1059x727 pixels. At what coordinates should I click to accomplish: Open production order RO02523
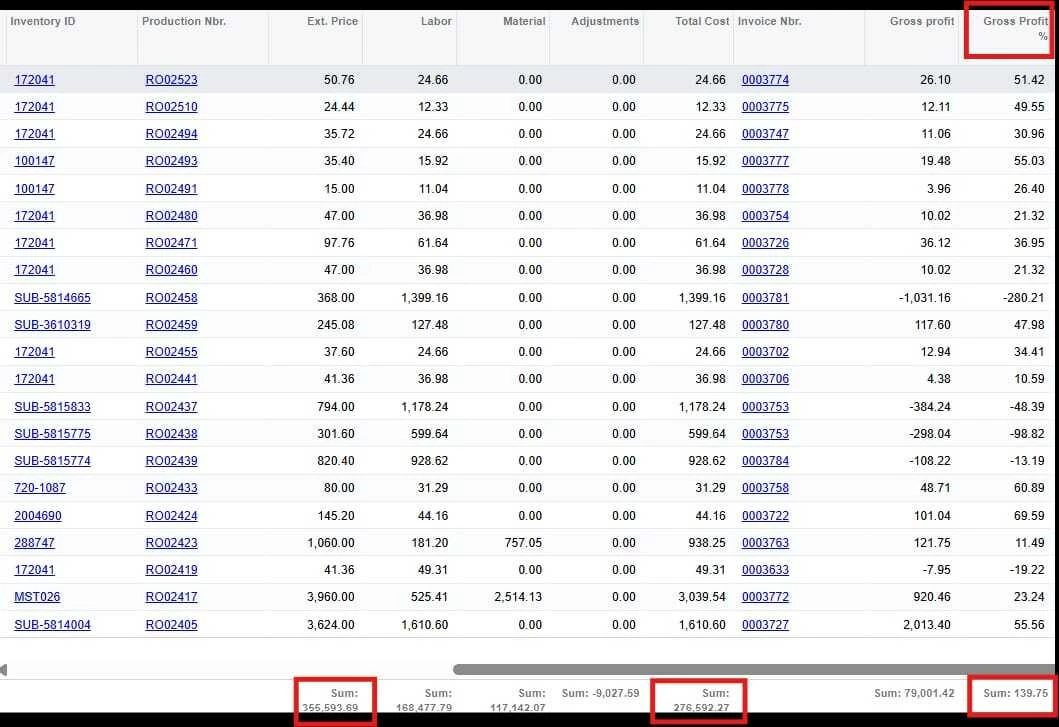click(172, 80)
